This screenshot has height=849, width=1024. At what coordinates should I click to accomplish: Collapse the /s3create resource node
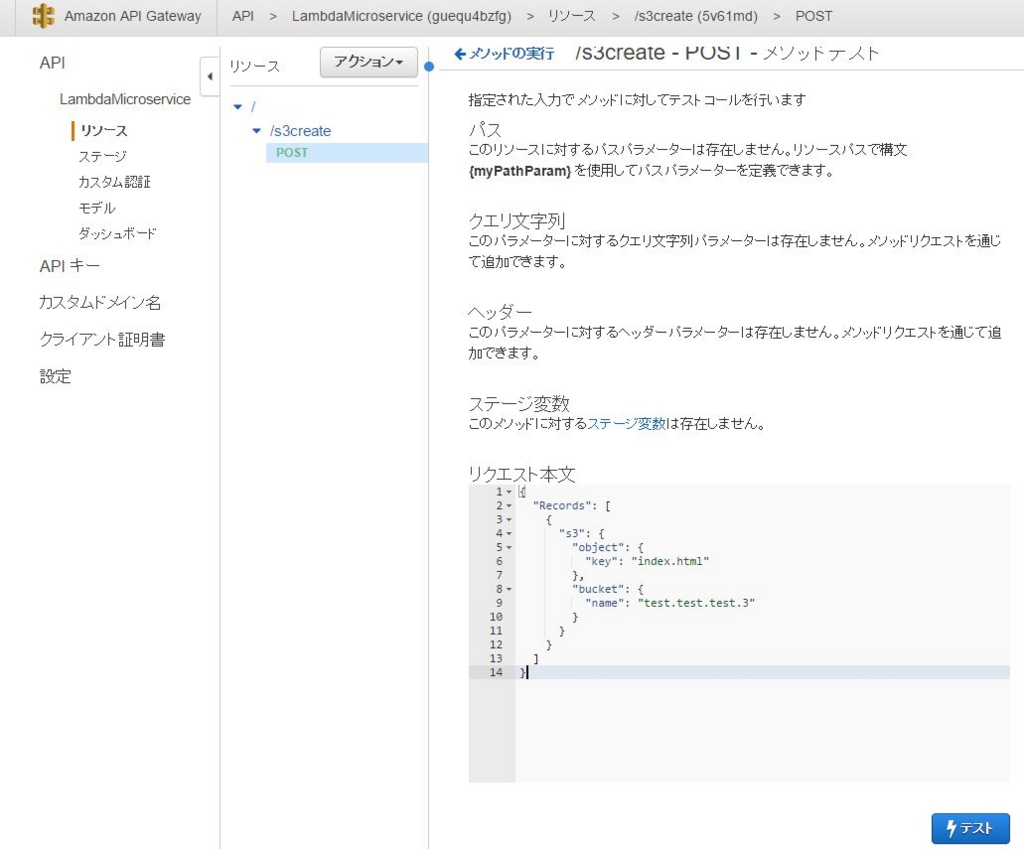pyautogui.click(x=257, y=129)
